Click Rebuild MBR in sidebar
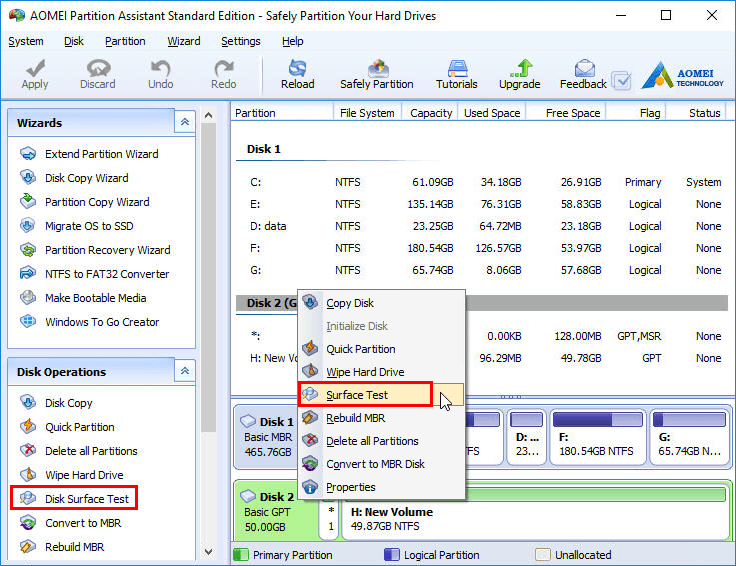Image resolution: width=736 pixels, height=566 pixels. [62, 546]
